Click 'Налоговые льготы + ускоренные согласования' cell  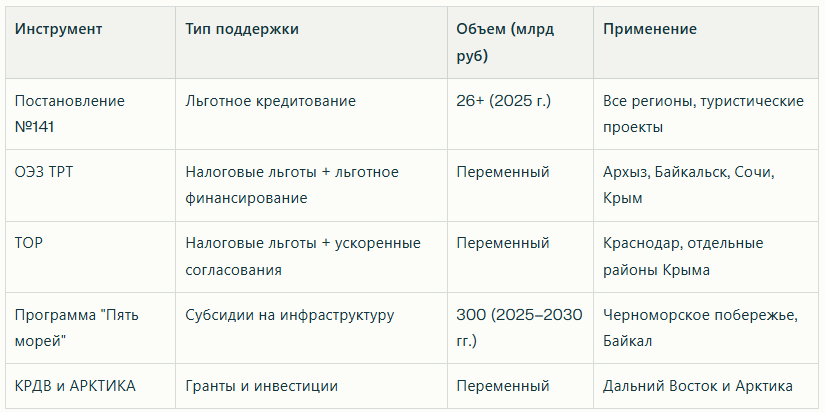click(x=303, y=257)
